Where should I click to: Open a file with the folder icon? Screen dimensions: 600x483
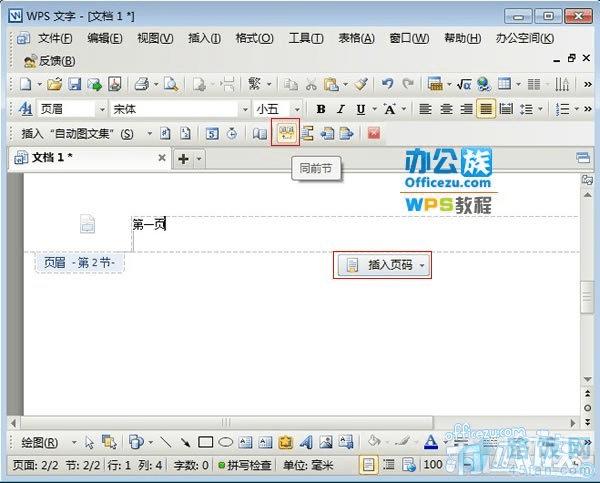point(55,84)
